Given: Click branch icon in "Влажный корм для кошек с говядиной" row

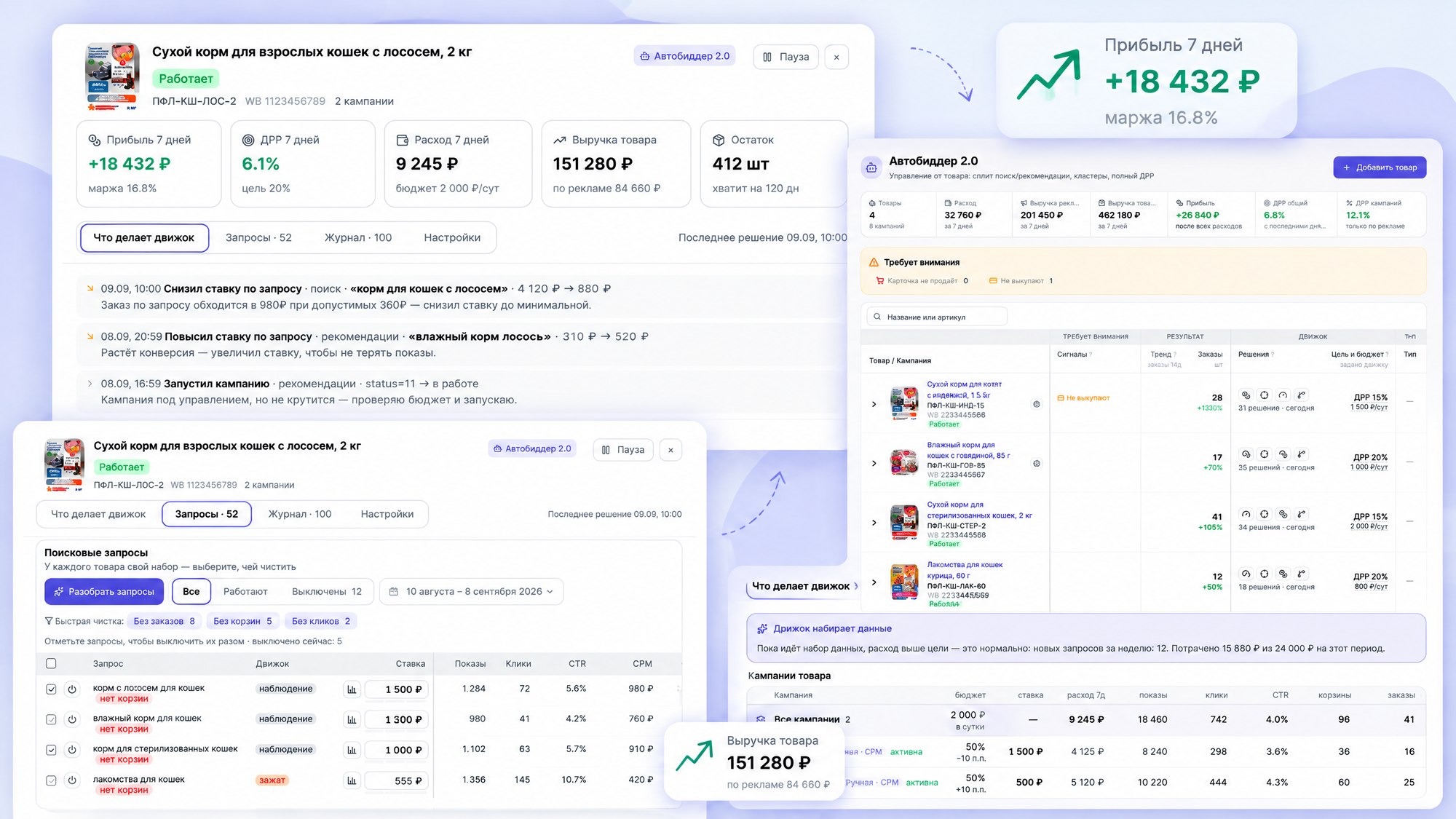Looking at the screenshot, I should [1302, 454].
